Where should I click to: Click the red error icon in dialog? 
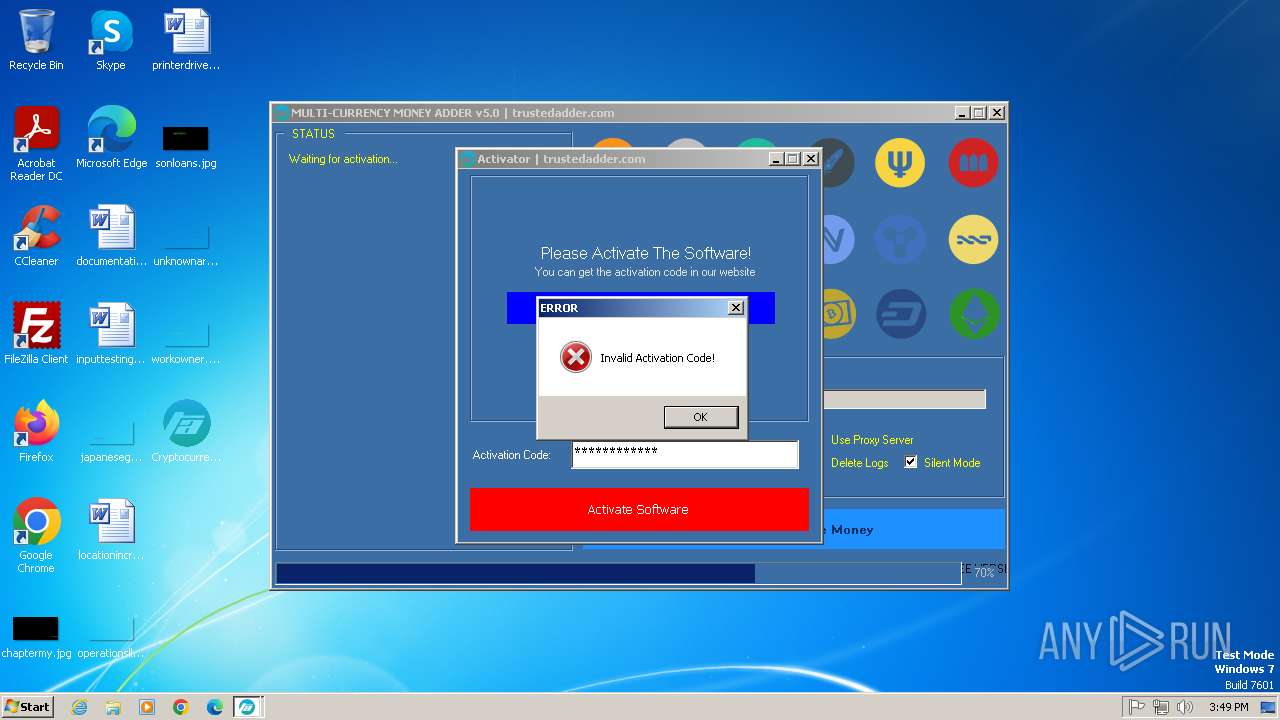[x=575, y=357]
